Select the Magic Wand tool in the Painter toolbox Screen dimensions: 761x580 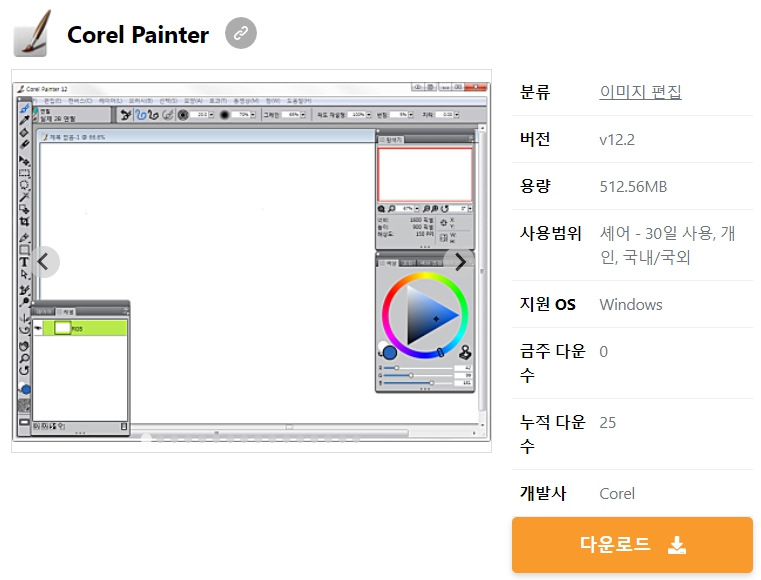pyautogui.click(x=24, y=197)
